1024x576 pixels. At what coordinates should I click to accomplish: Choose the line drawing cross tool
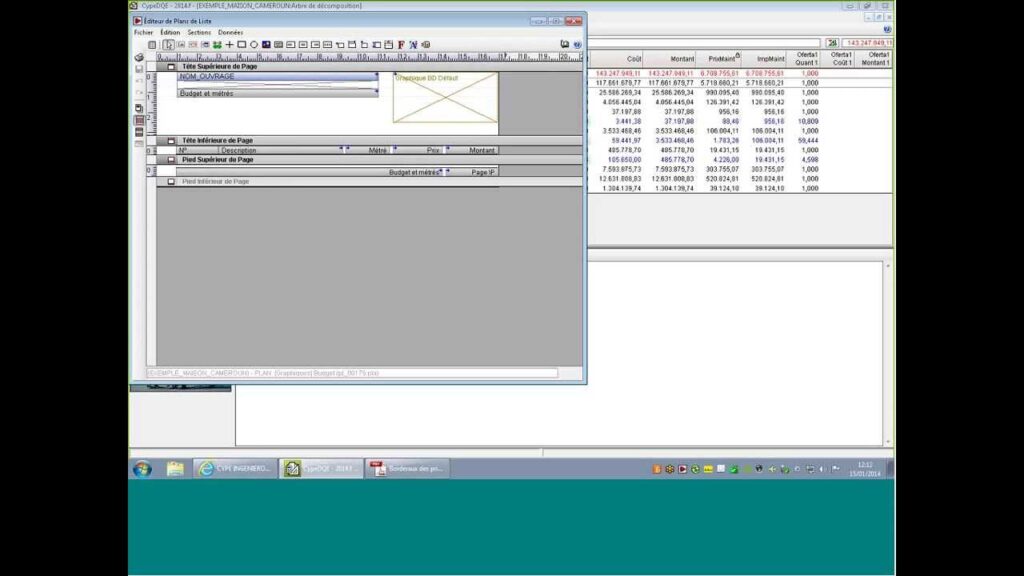pyautogui.click(x=229, y=45)
